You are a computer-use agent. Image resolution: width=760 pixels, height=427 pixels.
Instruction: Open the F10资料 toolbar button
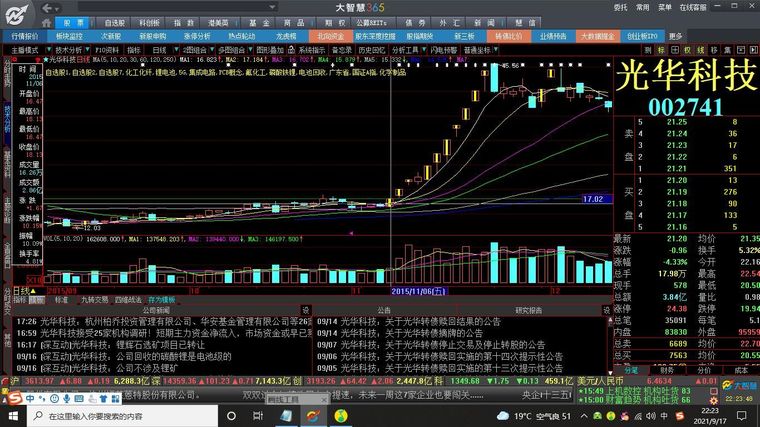click(x=107, y=50)
